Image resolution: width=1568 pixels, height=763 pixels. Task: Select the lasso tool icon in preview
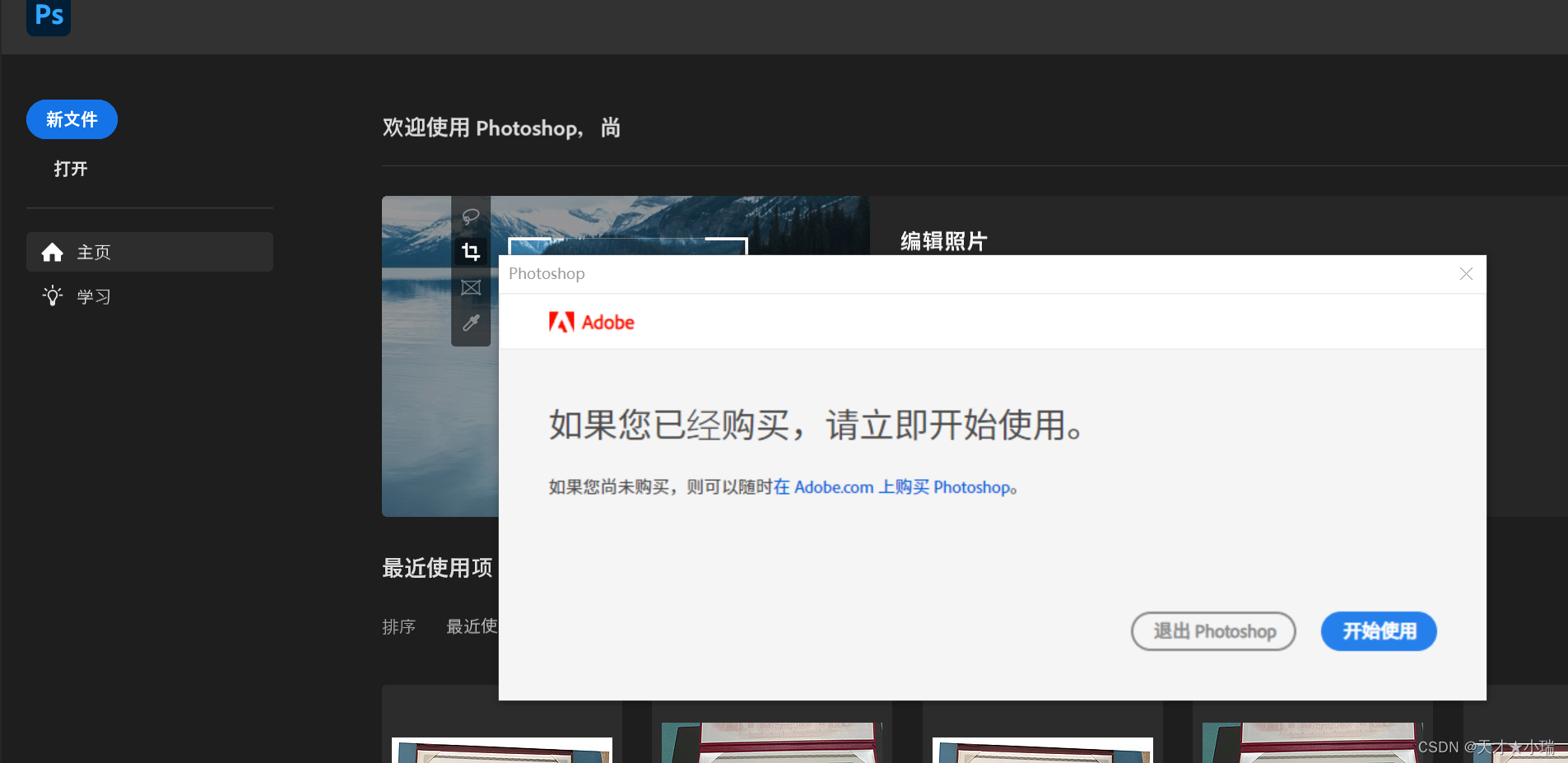pos(471,216)
